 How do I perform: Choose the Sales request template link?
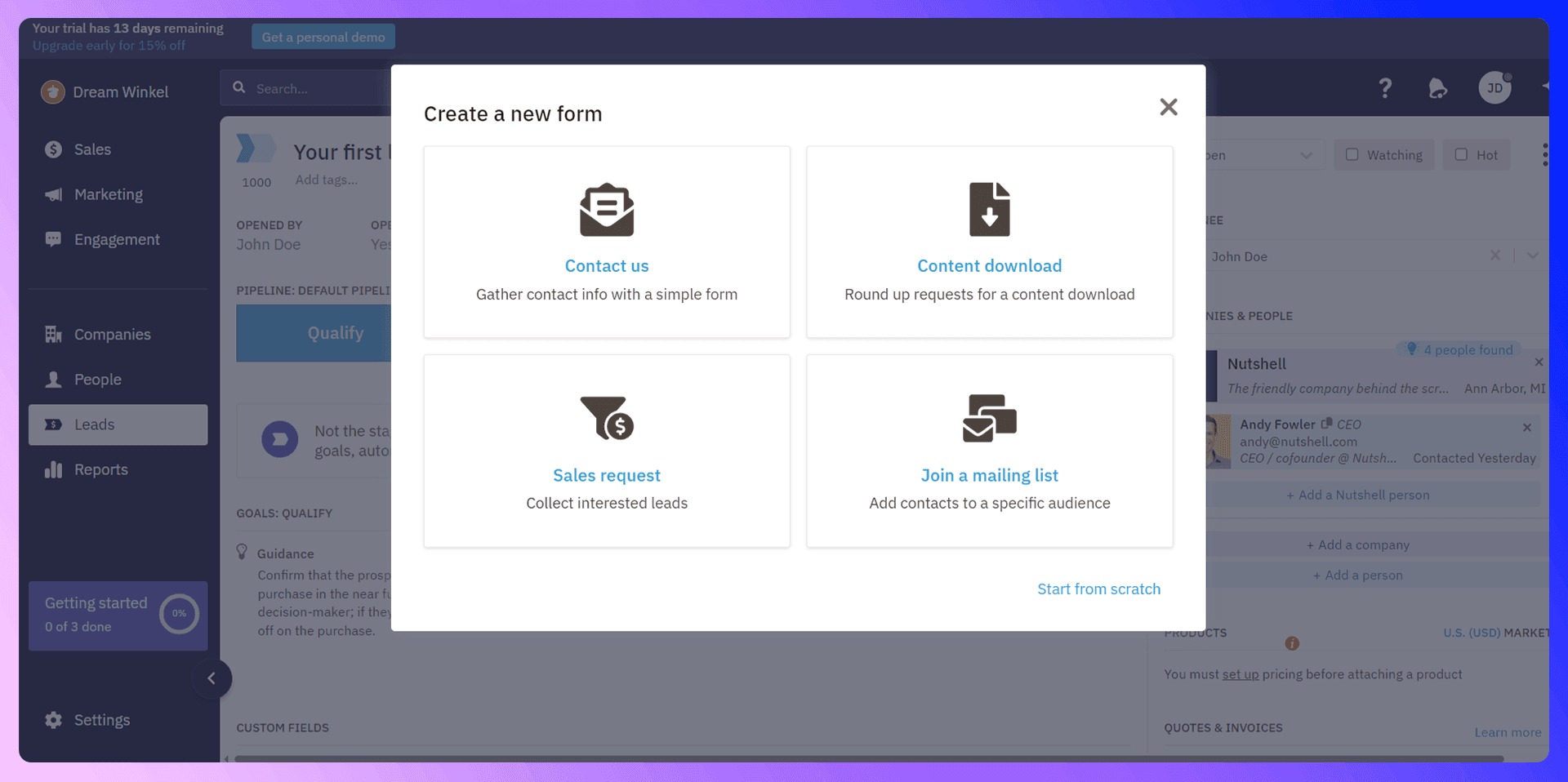coord(607,475)
